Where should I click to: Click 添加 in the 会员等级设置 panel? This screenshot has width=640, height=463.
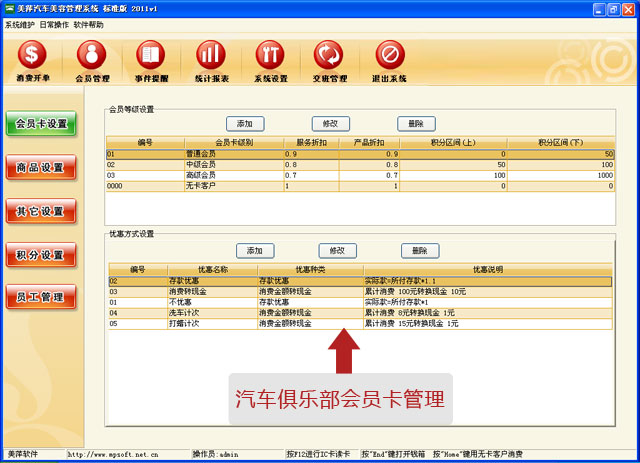coord(244,124)
